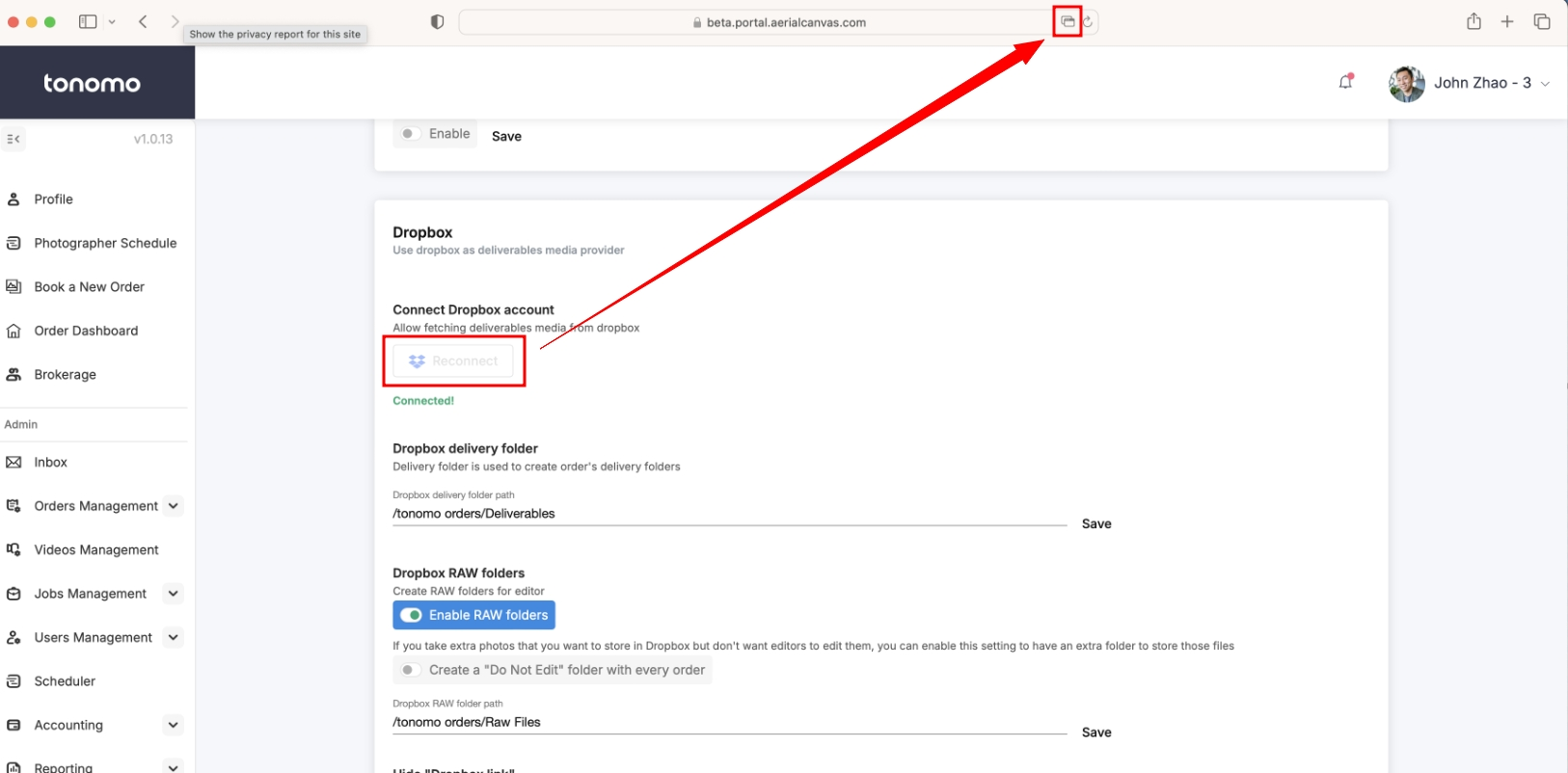1568x773 pixels.
Task: Click the Scheduler sidebar icon
Action: (x=14, y=681)
